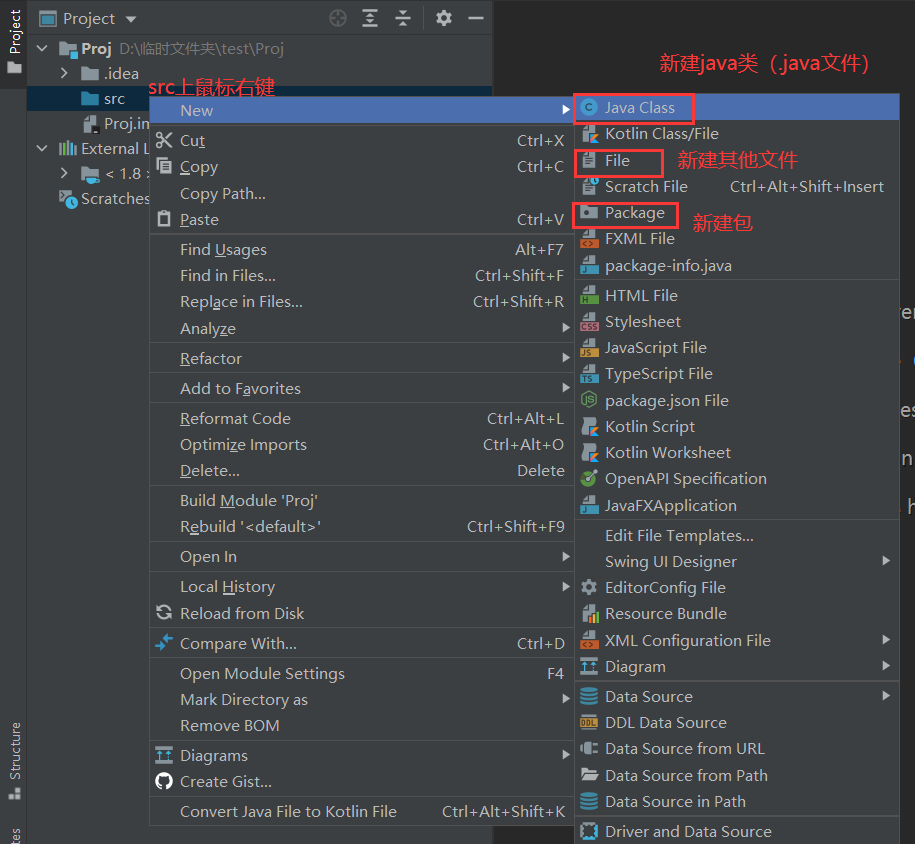Click the Kotlin Class/File icon
The height and width of the screenshot is (844, 915).
[590, 134]
